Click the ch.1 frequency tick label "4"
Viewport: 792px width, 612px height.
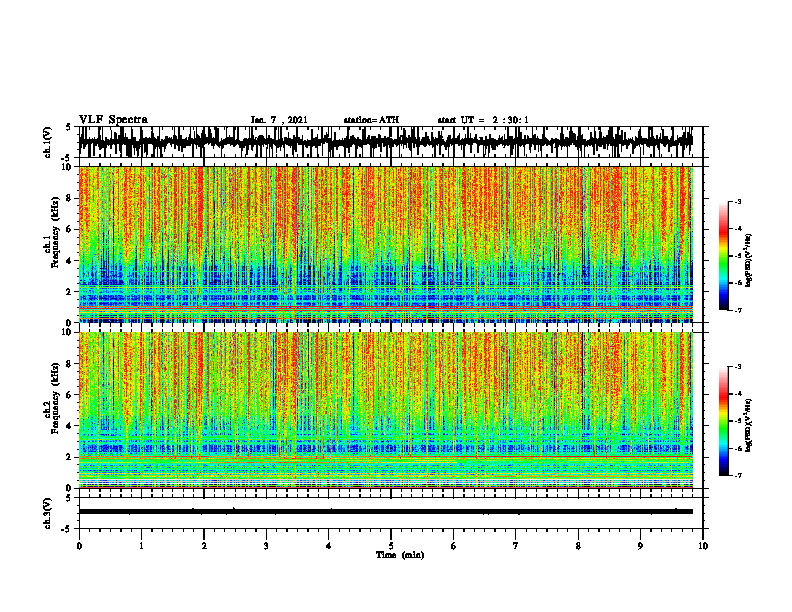(x=70, y=261)
